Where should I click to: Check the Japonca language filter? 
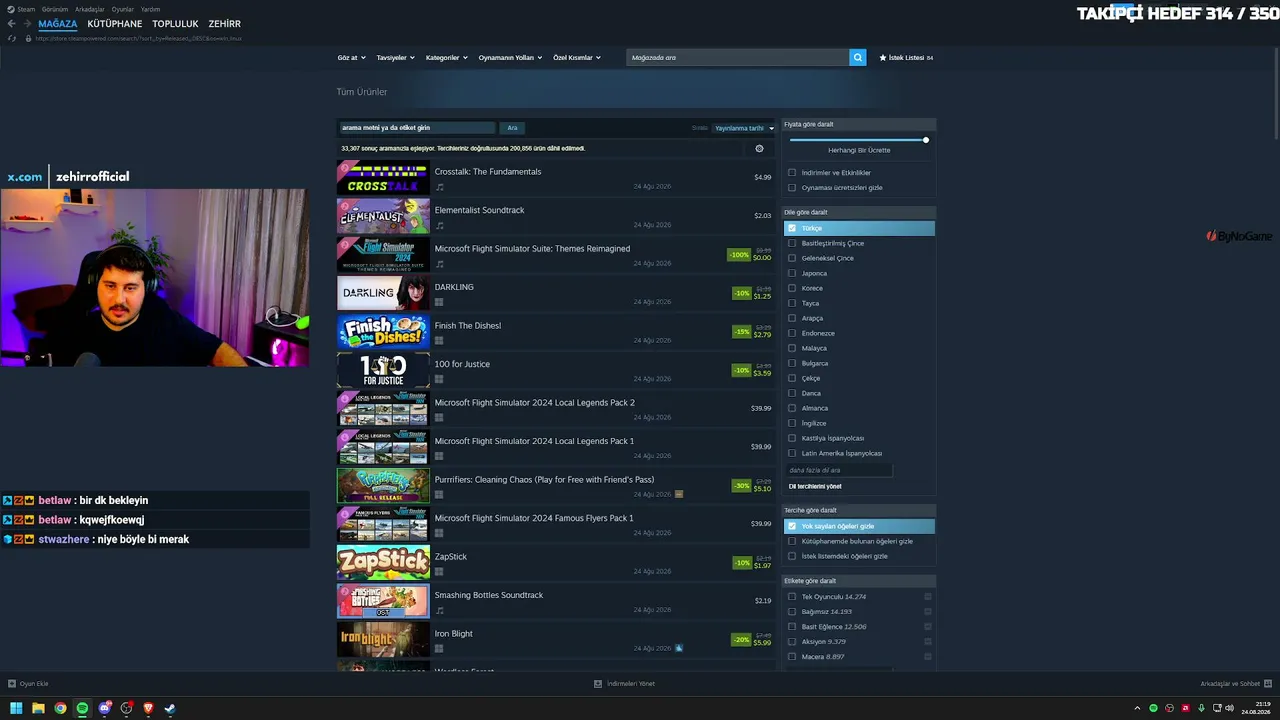pyautogui.click(x=792, y=273)
